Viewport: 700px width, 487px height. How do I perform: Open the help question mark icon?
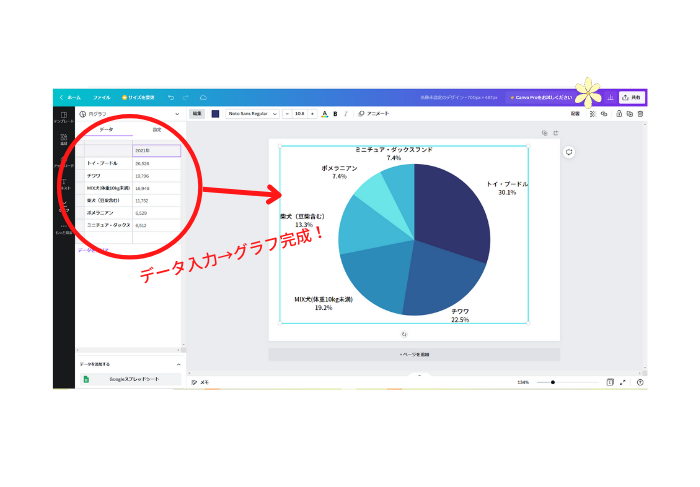tap(640, 383)
